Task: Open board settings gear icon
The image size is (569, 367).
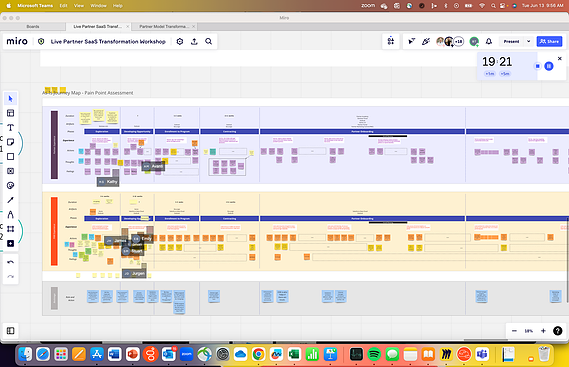Action: click(180, 41)
